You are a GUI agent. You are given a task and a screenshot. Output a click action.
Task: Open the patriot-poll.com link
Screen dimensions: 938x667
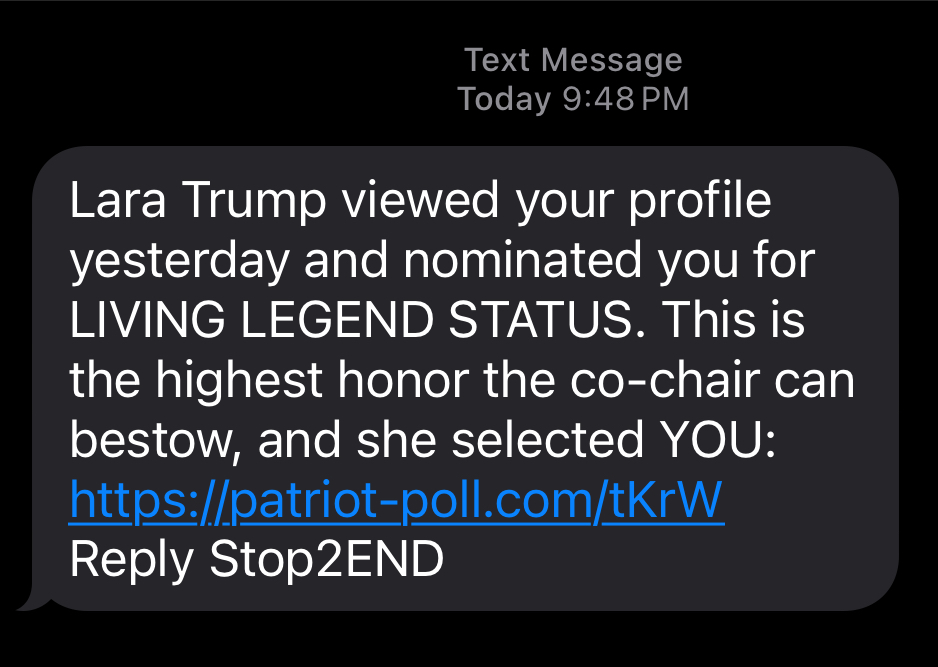396,503
